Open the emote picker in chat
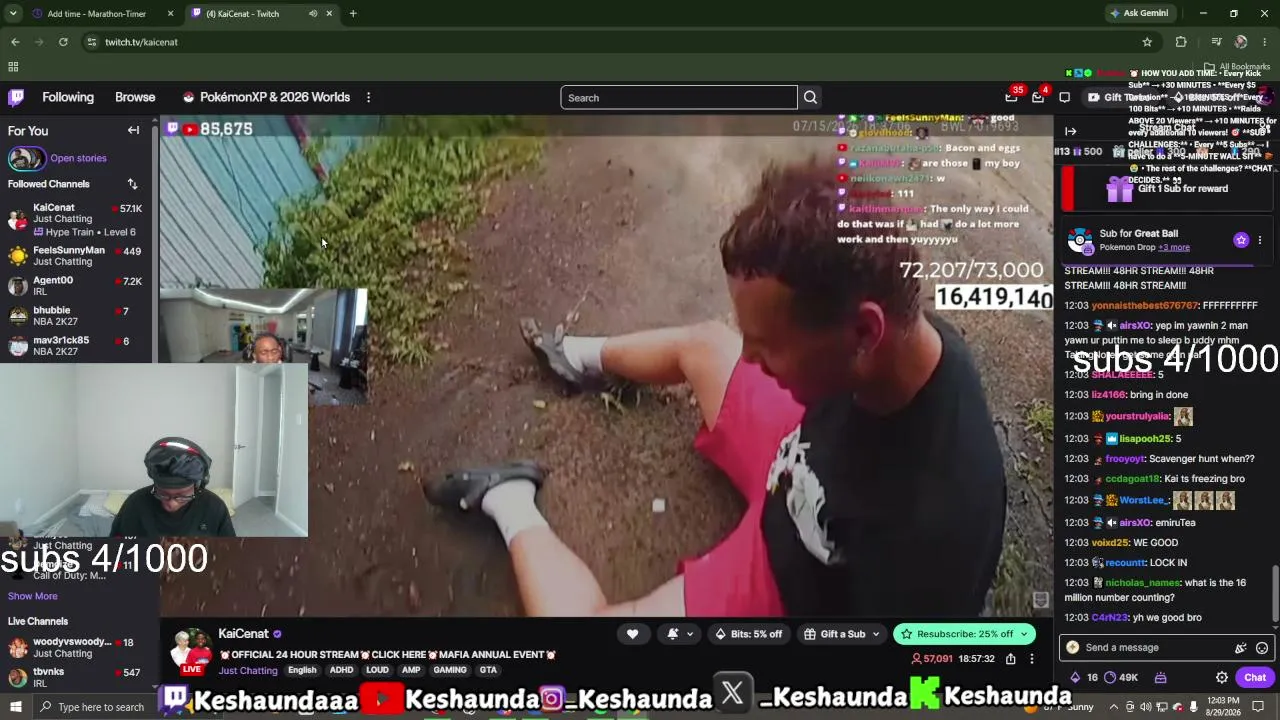Screen dimensions: 1280x720 coord(1262,647)
